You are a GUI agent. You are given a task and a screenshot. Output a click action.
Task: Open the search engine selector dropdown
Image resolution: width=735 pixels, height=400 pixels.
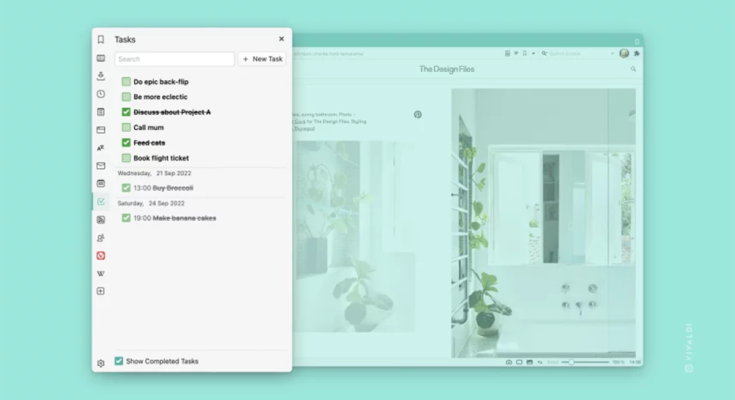543,53
